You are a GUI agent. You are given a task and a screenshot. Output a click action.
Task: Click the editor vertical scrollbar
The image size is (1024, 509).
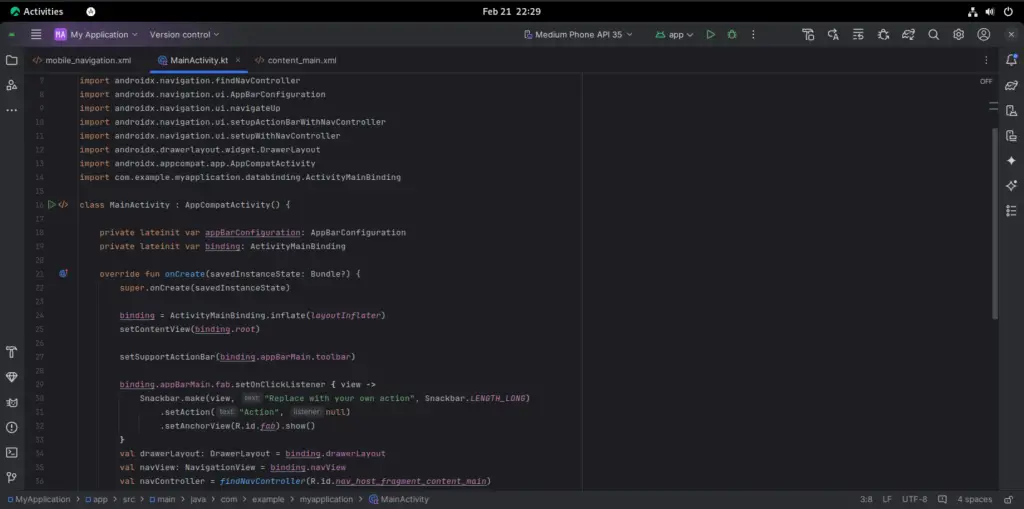coord(995,222)
